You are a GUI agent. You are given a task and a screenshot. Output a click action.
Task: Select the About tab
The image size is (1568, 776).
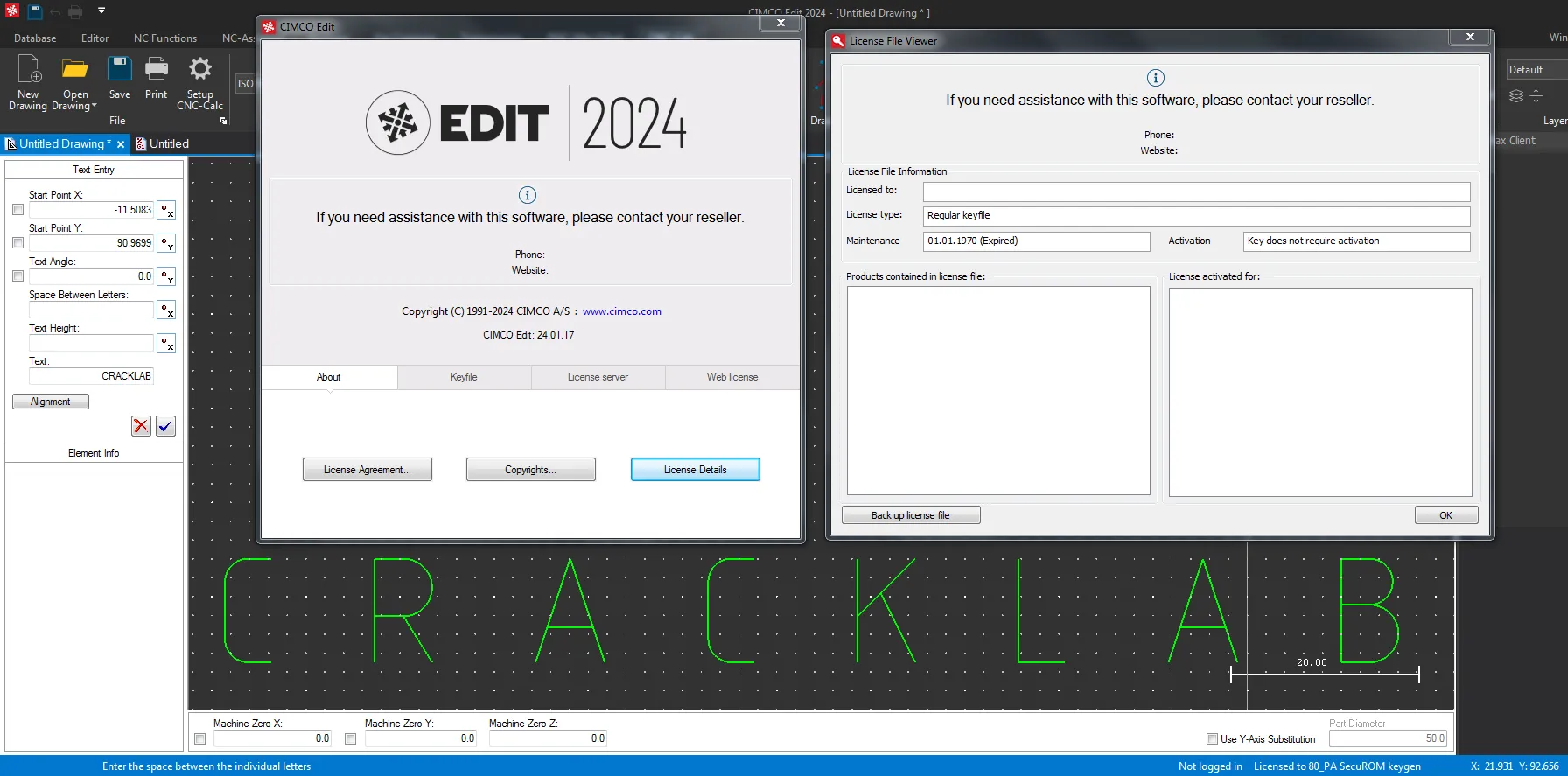click(x=329, y=377)
